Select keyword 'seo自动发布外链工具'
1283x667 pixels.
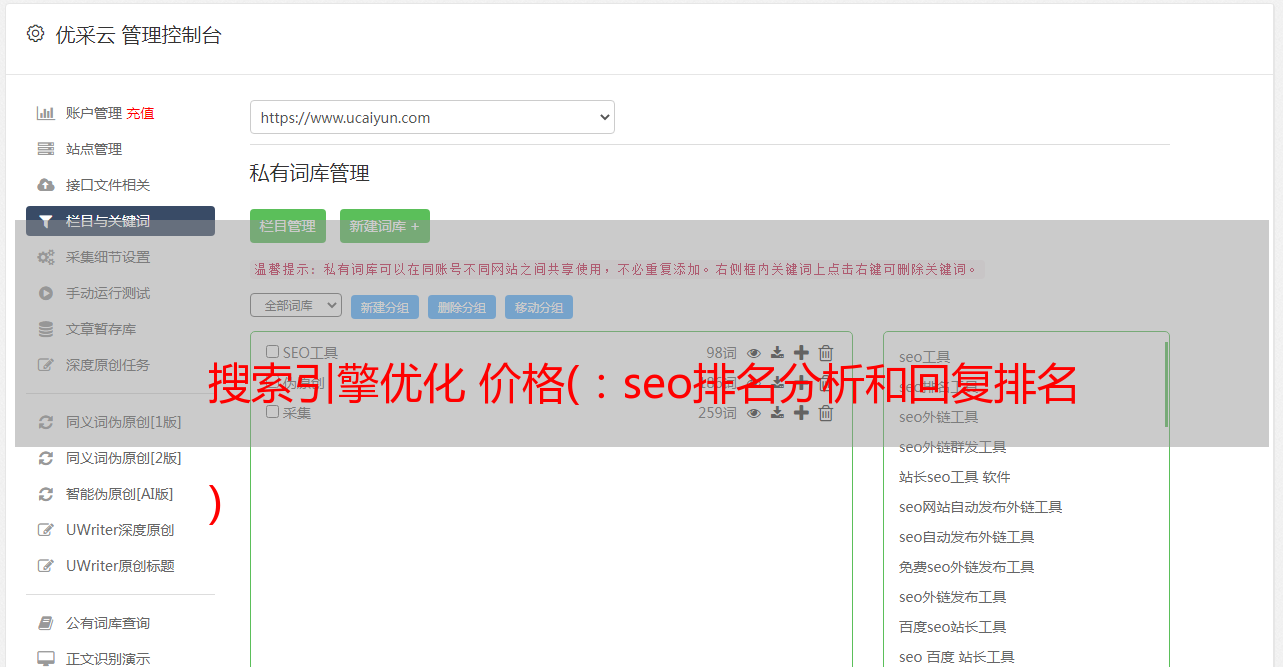[x=967, y=537]
